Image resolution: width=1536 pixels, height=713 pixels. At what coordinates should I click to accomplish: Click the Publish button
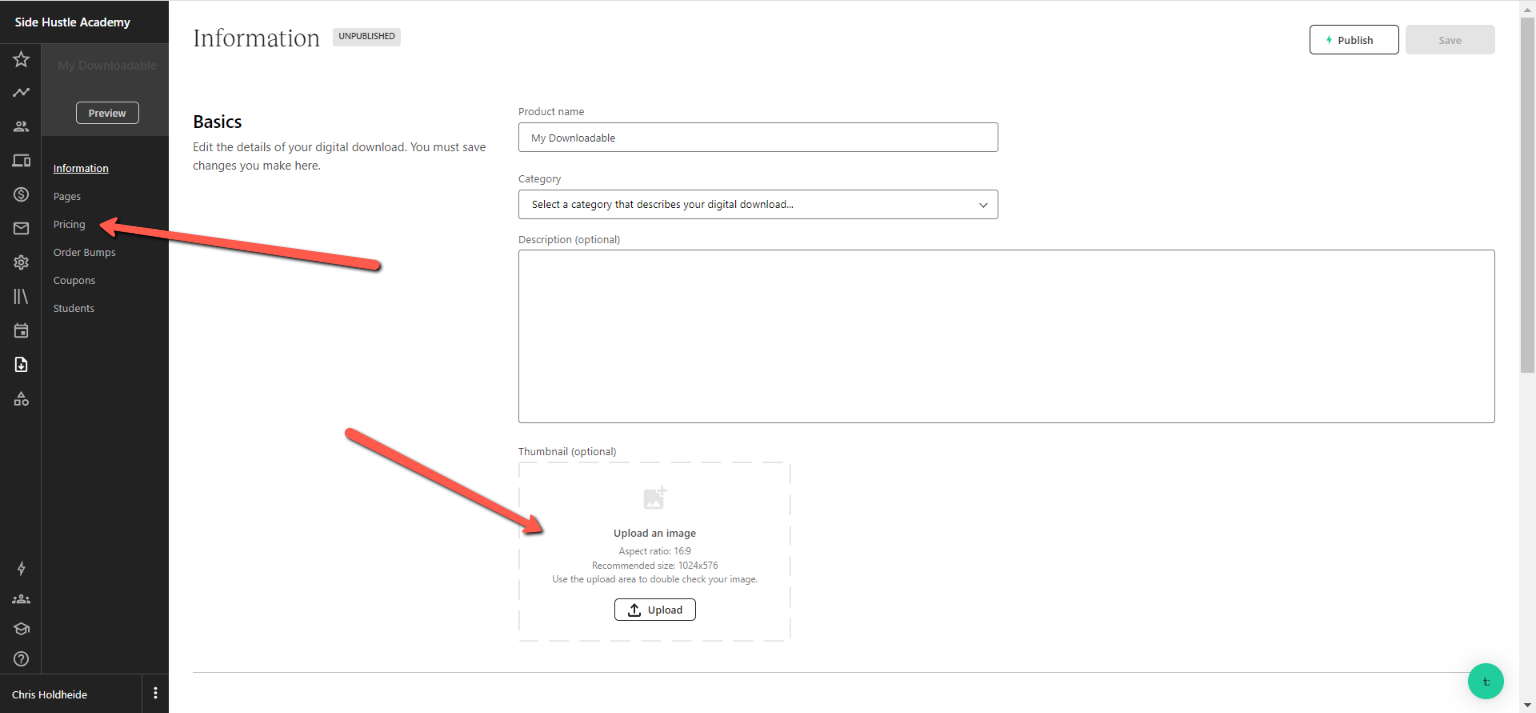pyautogui.click(x=1353, y=40)
